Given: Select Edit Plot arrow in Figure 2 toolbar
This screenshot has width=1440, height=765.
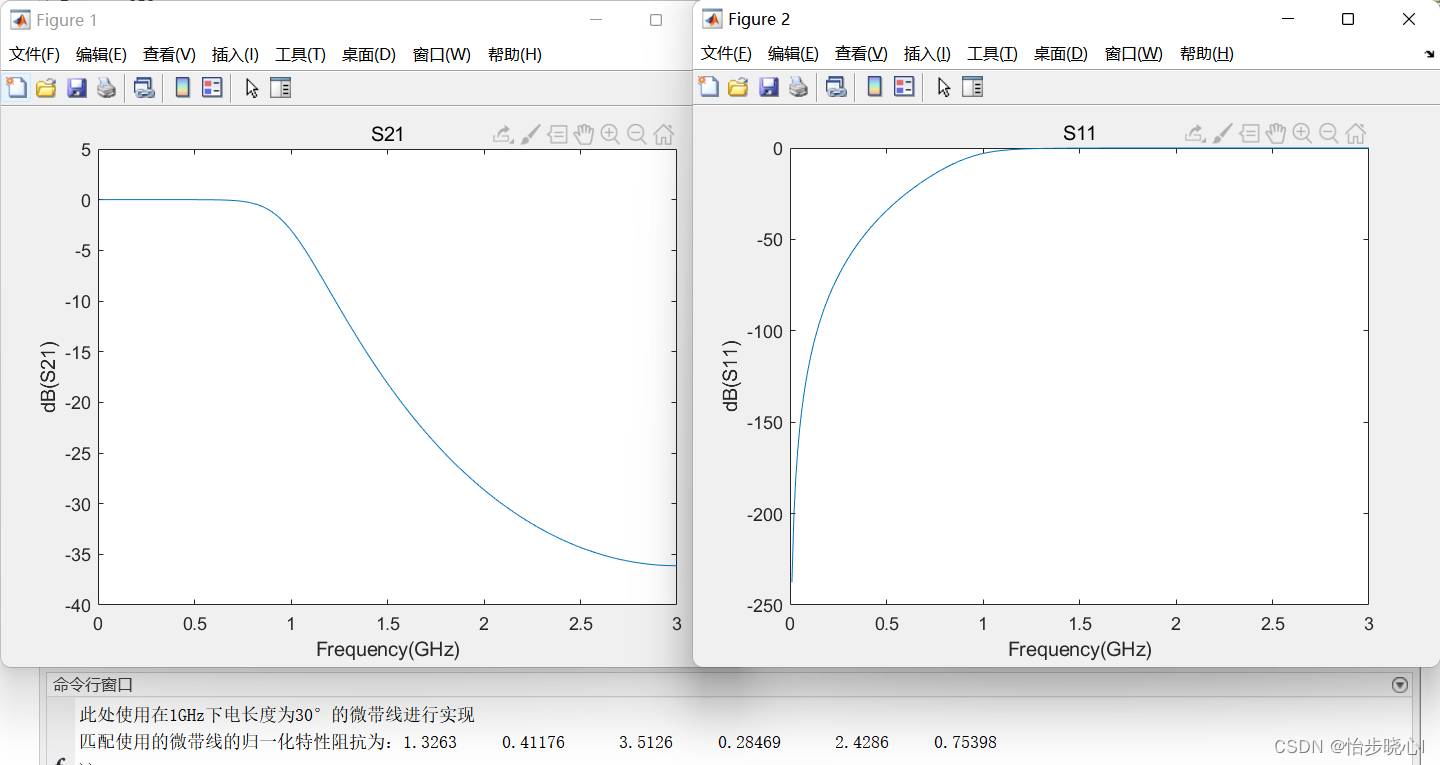Looking at the screenshot, I should 943,87.
